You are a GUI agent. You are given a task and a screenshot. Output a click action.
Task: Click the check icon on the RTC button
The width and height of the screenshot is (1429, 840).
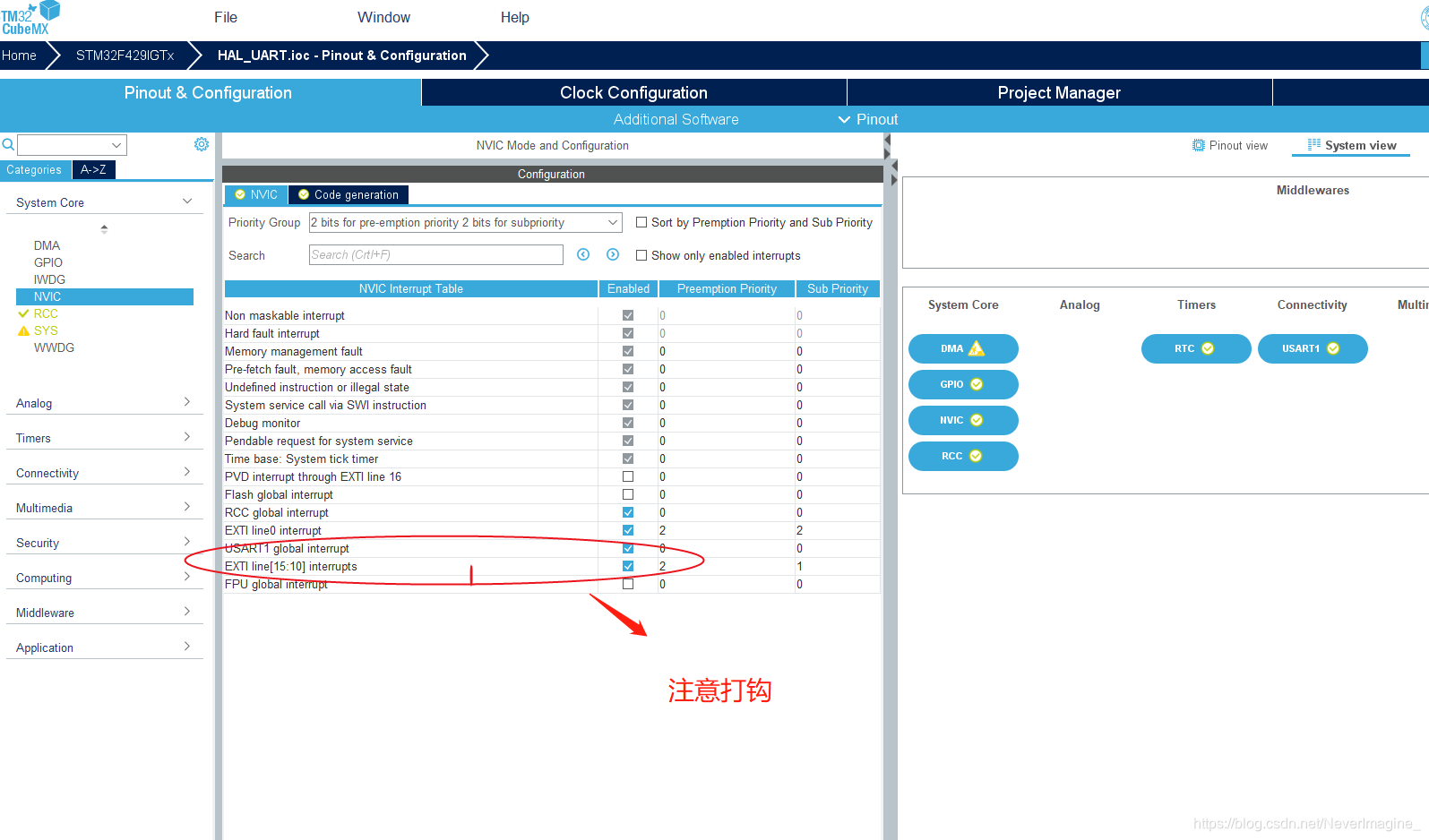click(x=1208, y=348)
